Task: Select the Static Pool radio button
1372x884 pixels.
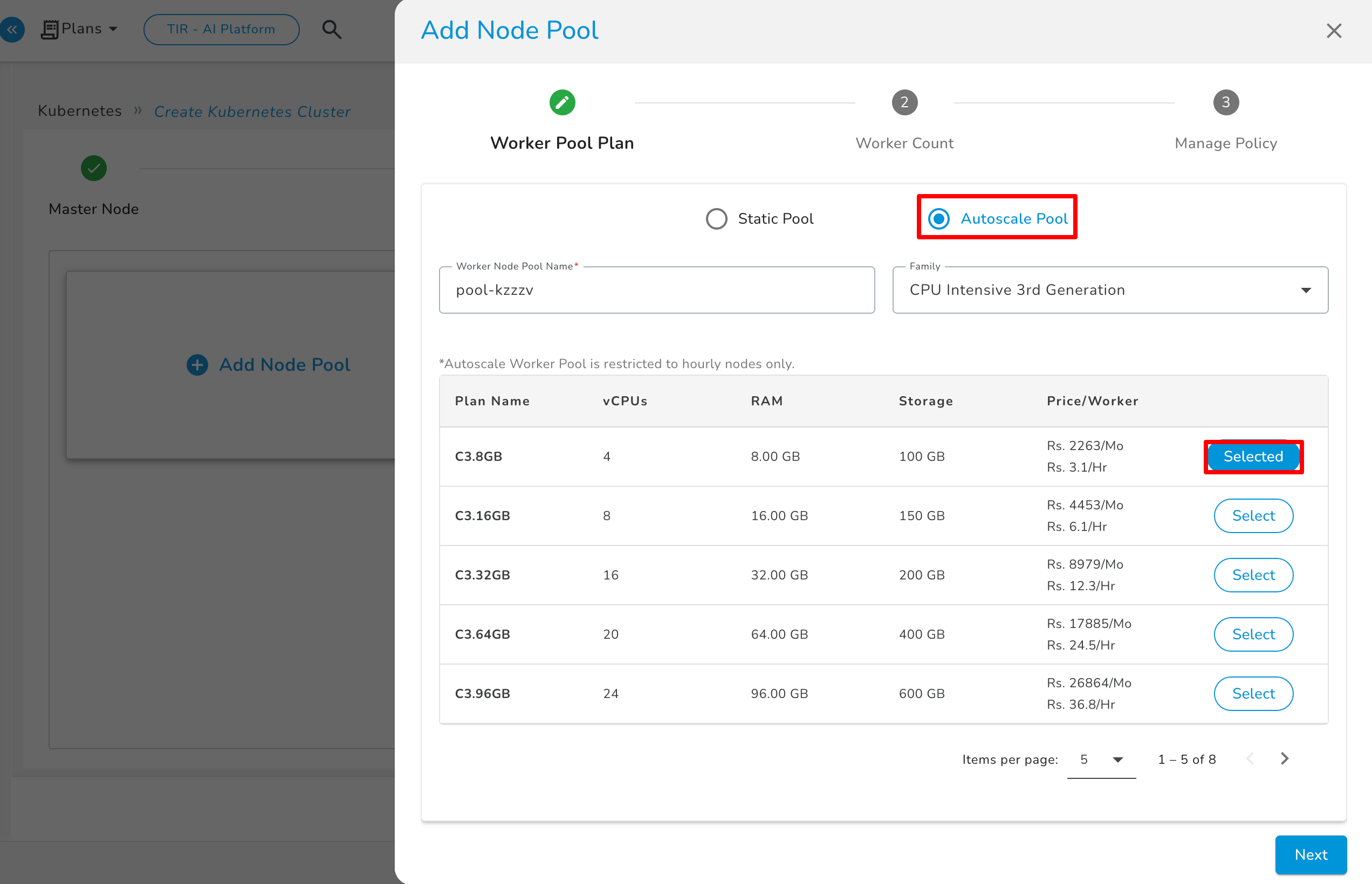Action: coord(716,219)
